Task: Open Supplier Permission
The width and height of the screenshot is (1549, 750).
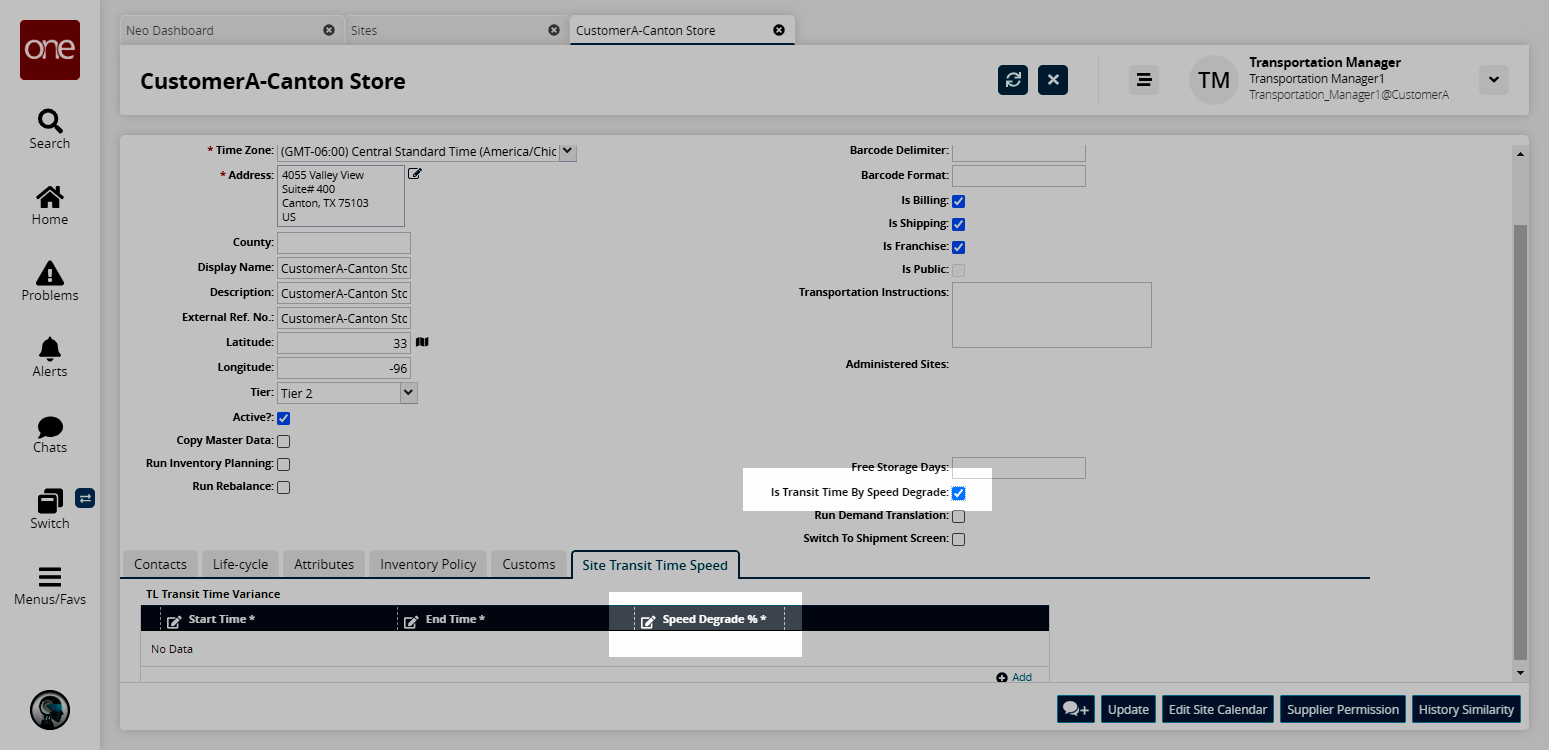Action: (x=1343, y=709)
